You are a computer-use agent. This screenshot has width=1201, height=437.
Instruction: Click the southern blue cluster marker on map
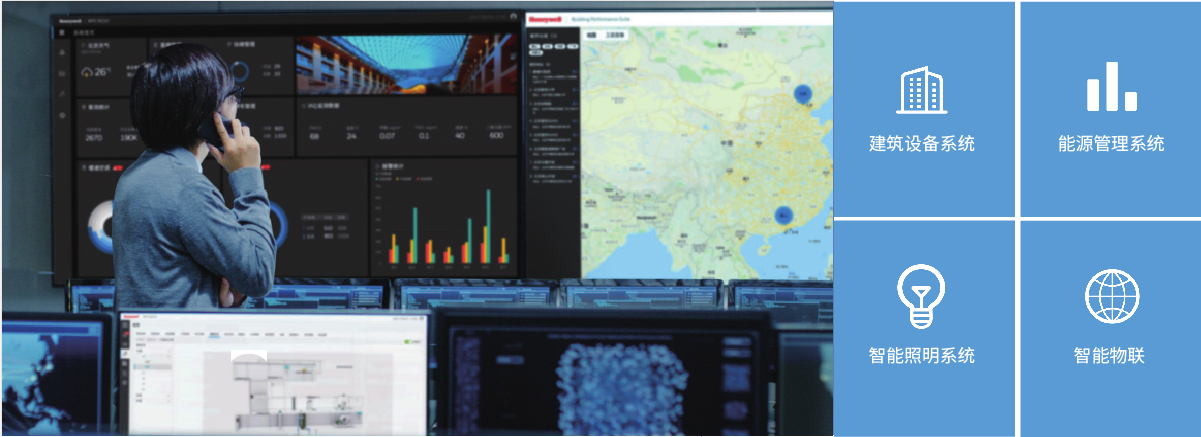click(x=784, y=215)
